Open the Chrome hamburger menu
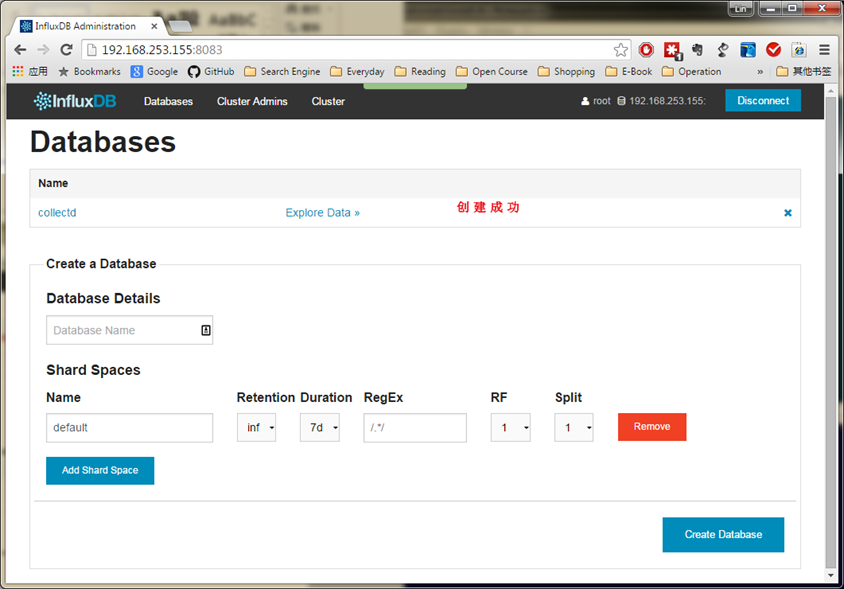Screen dimensions: 844x589 click(x=824, y=49)
